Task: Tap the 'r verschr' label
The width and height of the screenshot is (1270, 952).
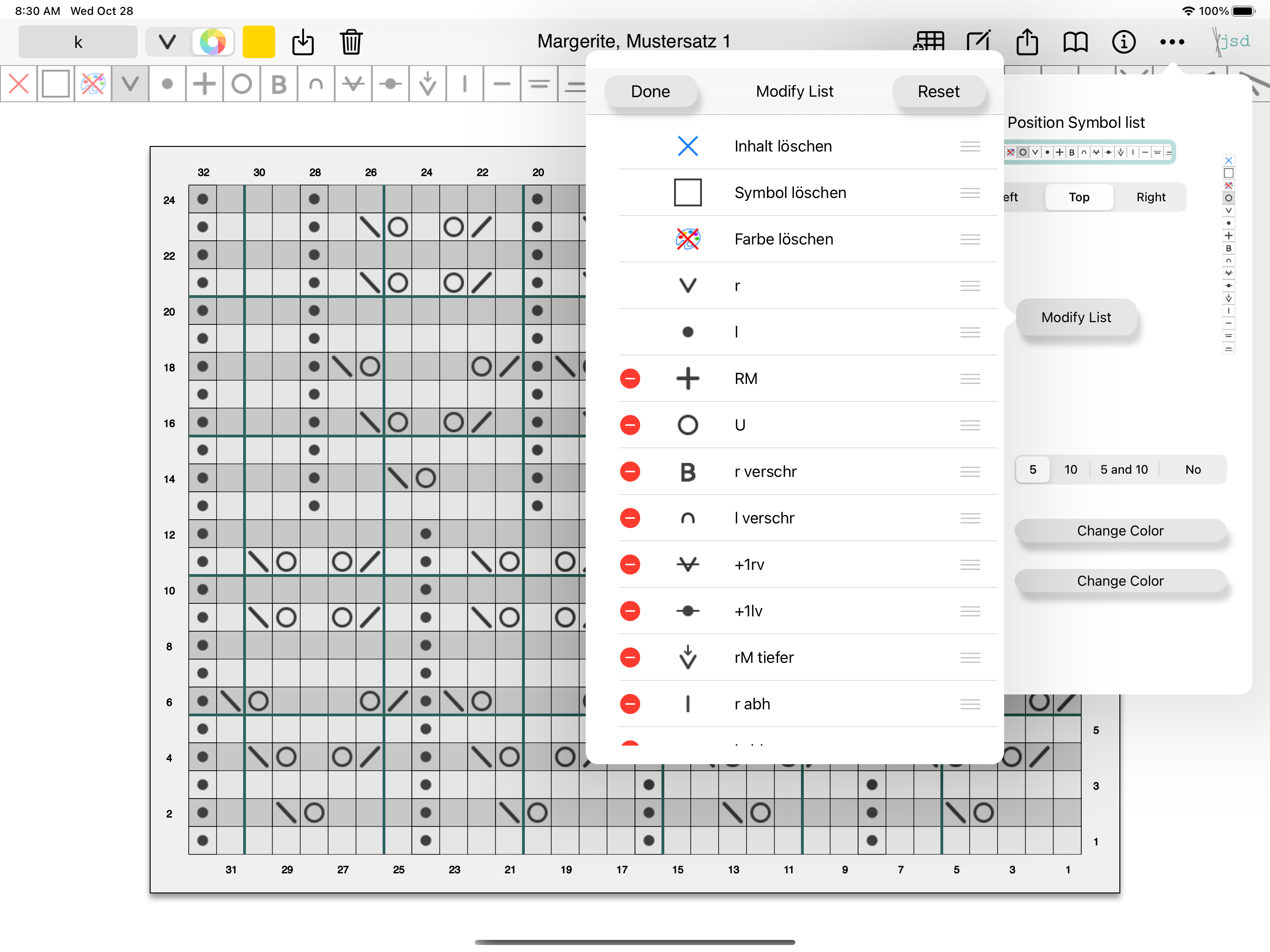Action: [765, 472]
